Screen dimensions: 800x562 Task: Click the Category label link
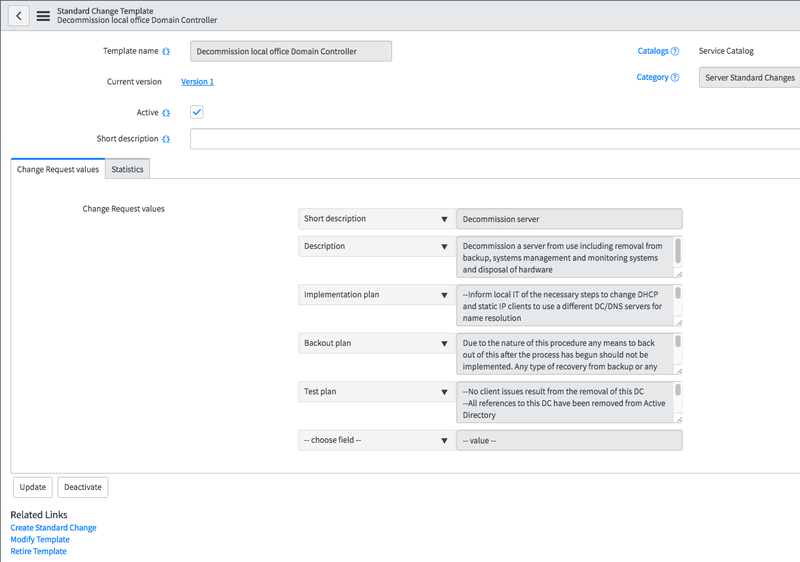[x=652, y=77]
